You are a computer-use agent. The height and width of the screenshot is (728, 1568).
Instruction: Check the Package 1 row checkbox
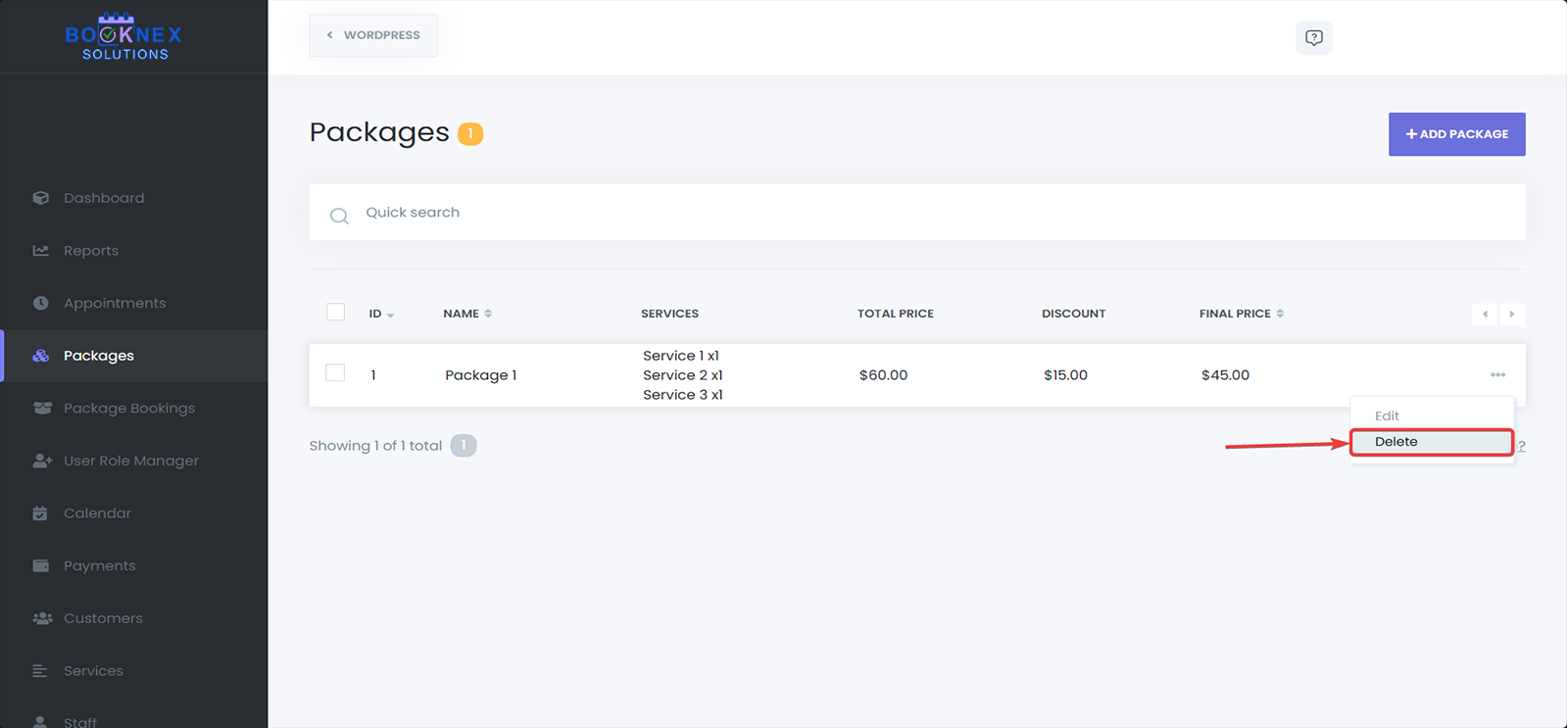[x=335, y=373]
